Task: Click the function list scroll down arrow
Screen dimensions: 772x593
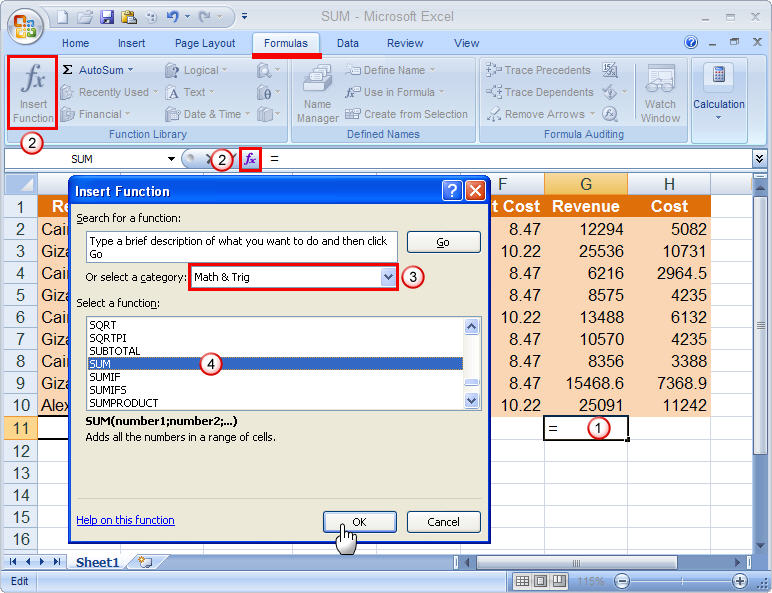Action: [x=471, y=400]
